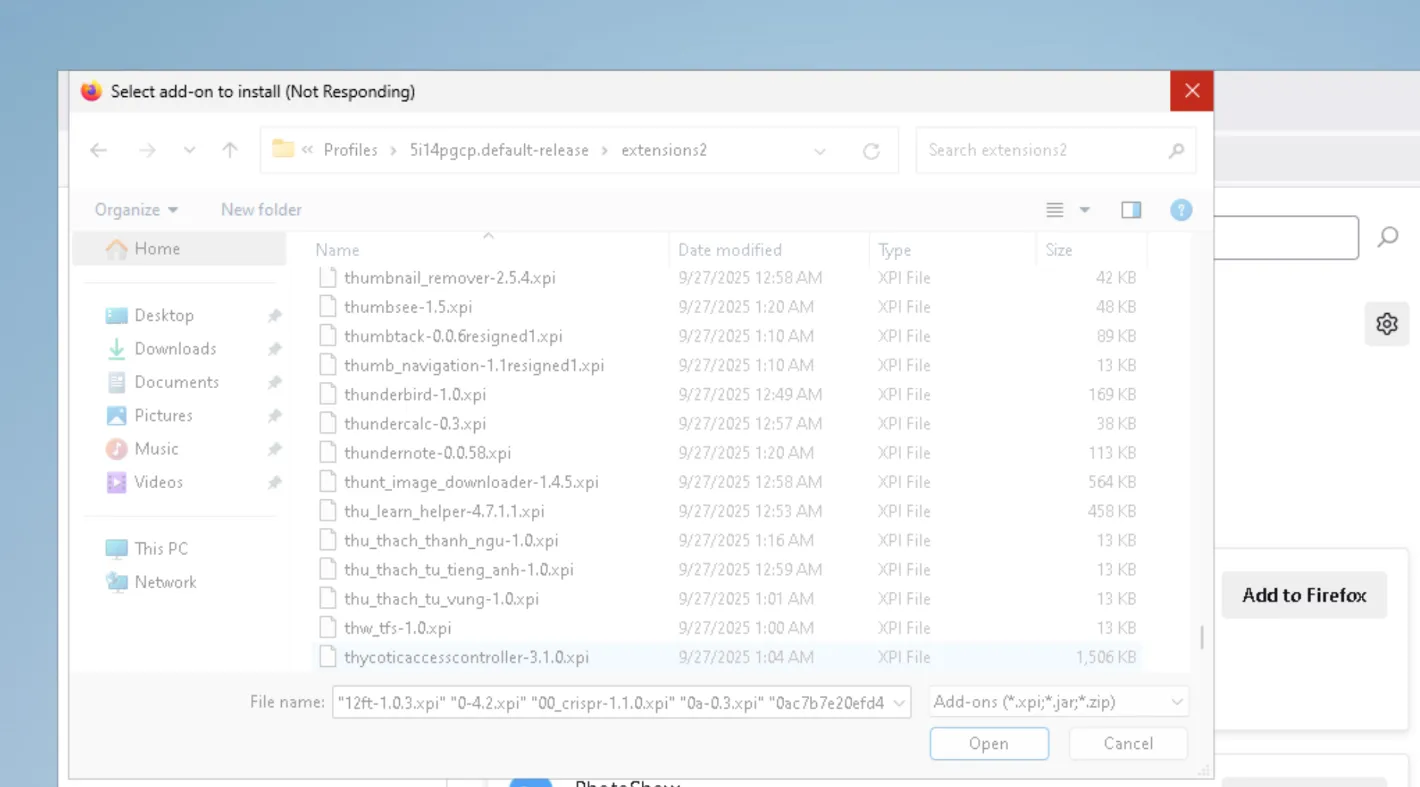1420x787 pixels.
Task: Click the settings gear on the add-ons page
Action: (1386, 323)
